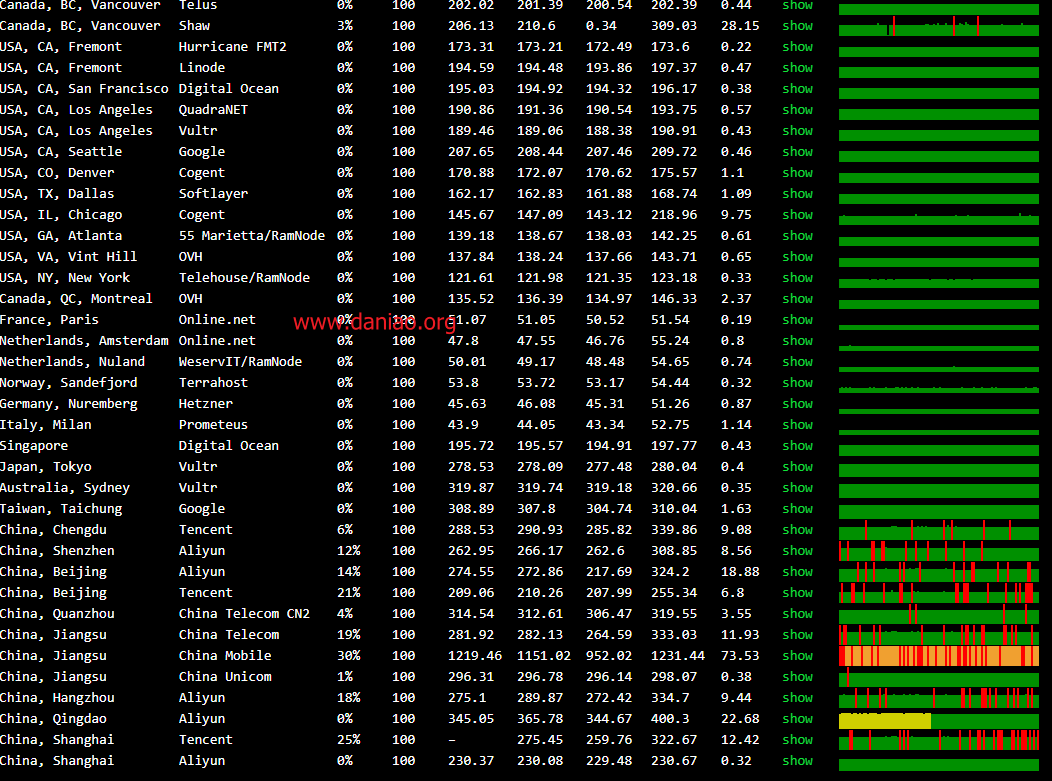Screen dimensions: 1052x781
Task: Click the '1219.46' latency value
Action: [475, 656]
